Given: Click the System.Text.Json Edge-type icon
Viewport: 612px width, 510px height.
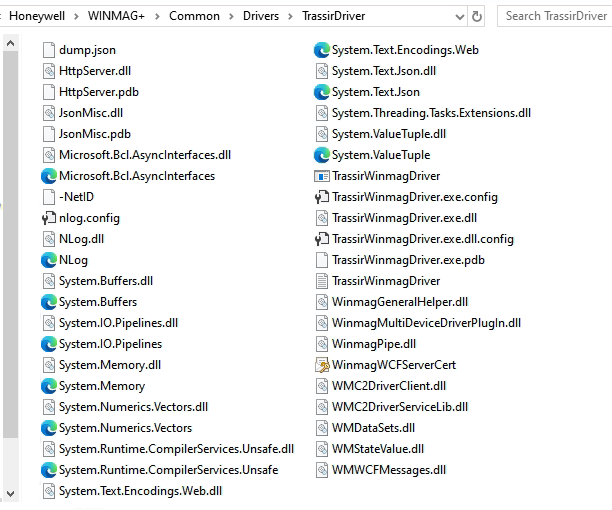Looking at the screenshot, I should pos(322,92).
